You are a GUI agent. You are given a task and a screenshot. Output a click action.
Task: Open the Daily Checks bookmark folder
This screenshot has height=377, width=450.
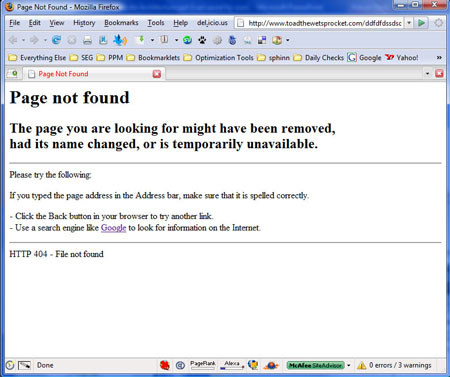(318, 58)
